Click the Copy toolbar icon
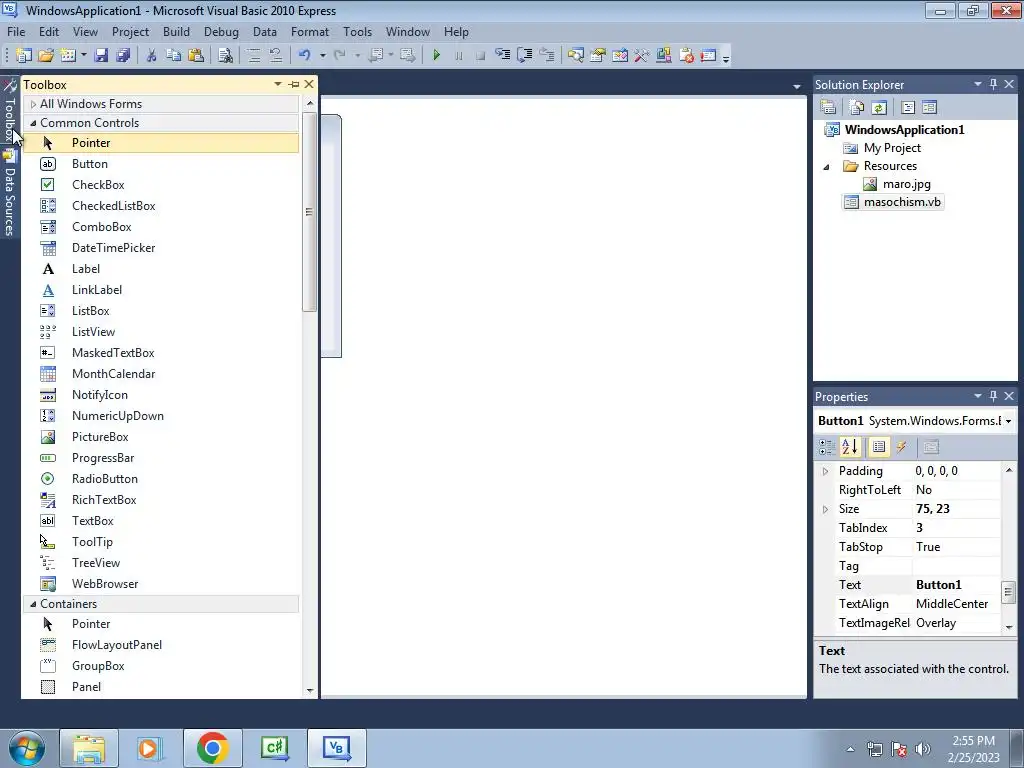Viewport: 1024px width, 768px height. 173,56
